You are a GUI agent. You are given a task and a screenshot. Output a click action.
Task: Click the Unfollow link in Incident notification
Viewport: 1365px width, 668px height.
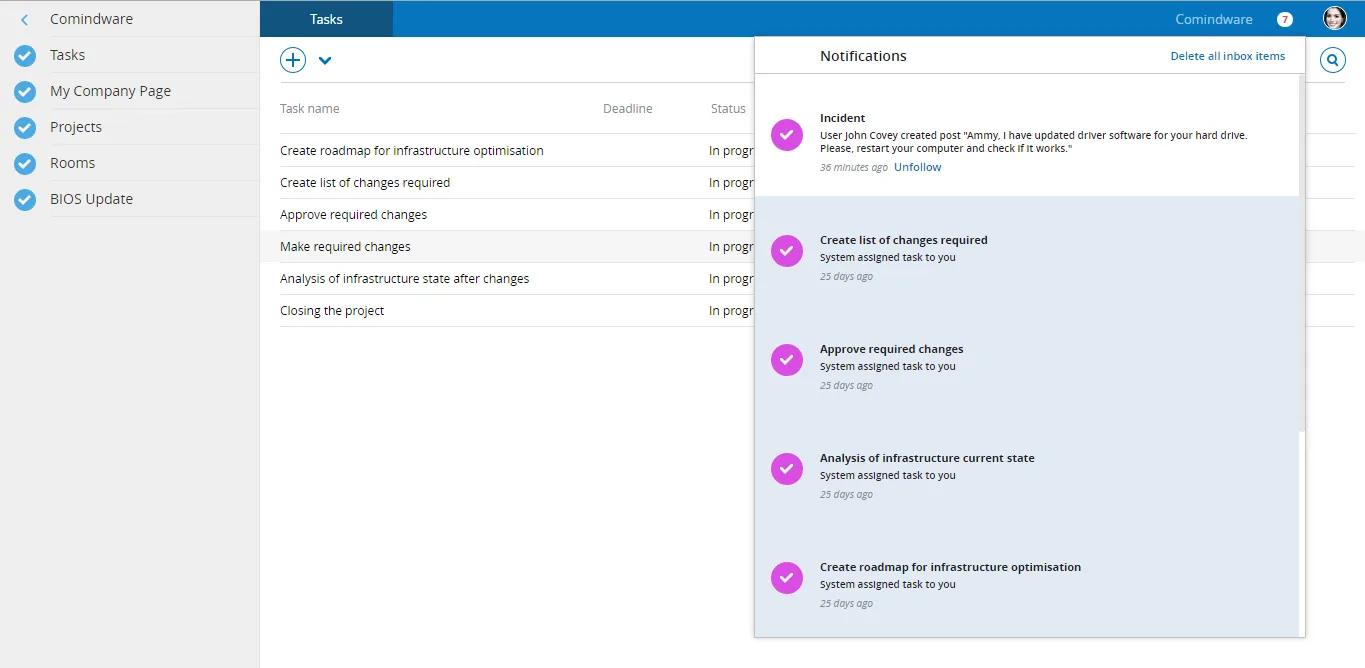point(917,167)
